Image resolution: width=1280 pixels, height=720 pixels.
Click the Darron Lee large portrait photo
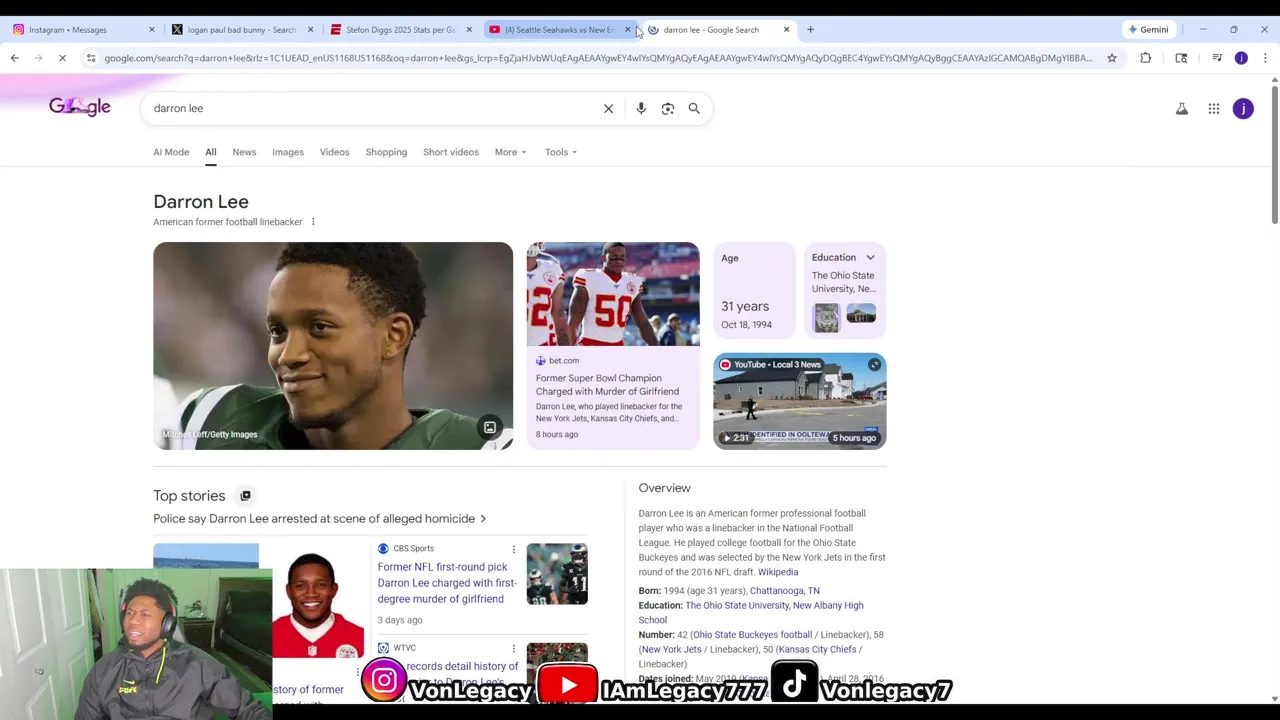coord(333,346)
